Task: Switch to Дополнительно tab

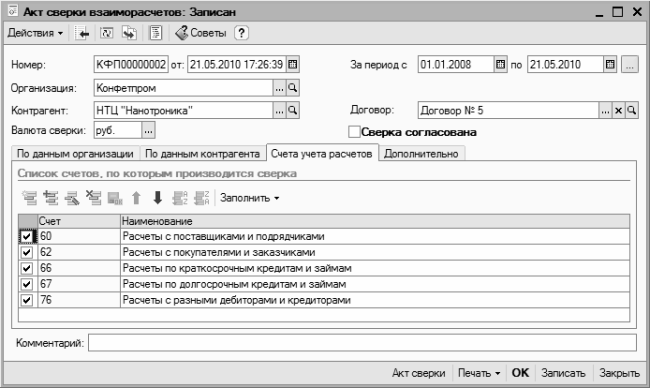Action: pyautogui.click(x=421, y=154)
